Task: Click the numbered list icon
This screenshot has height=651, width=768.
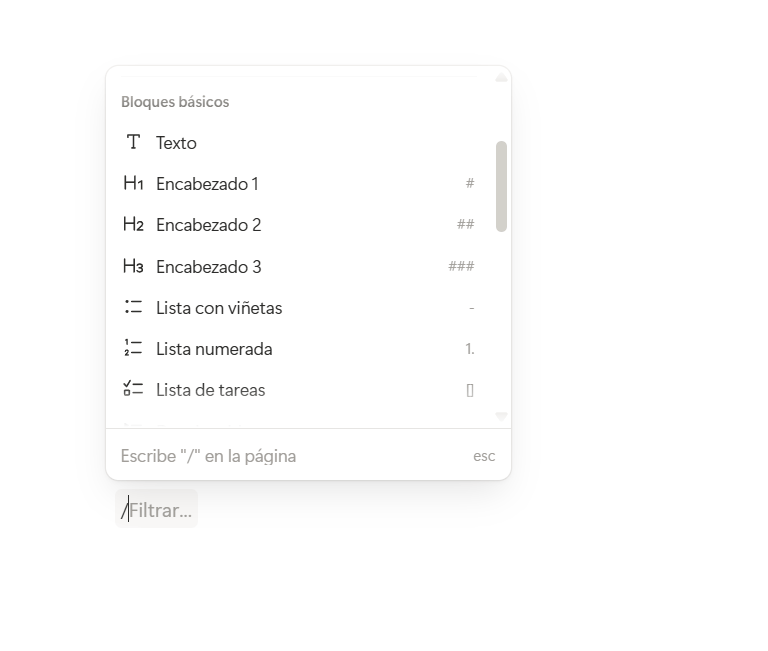Action: pyautogui.click(x=133, y=348)
